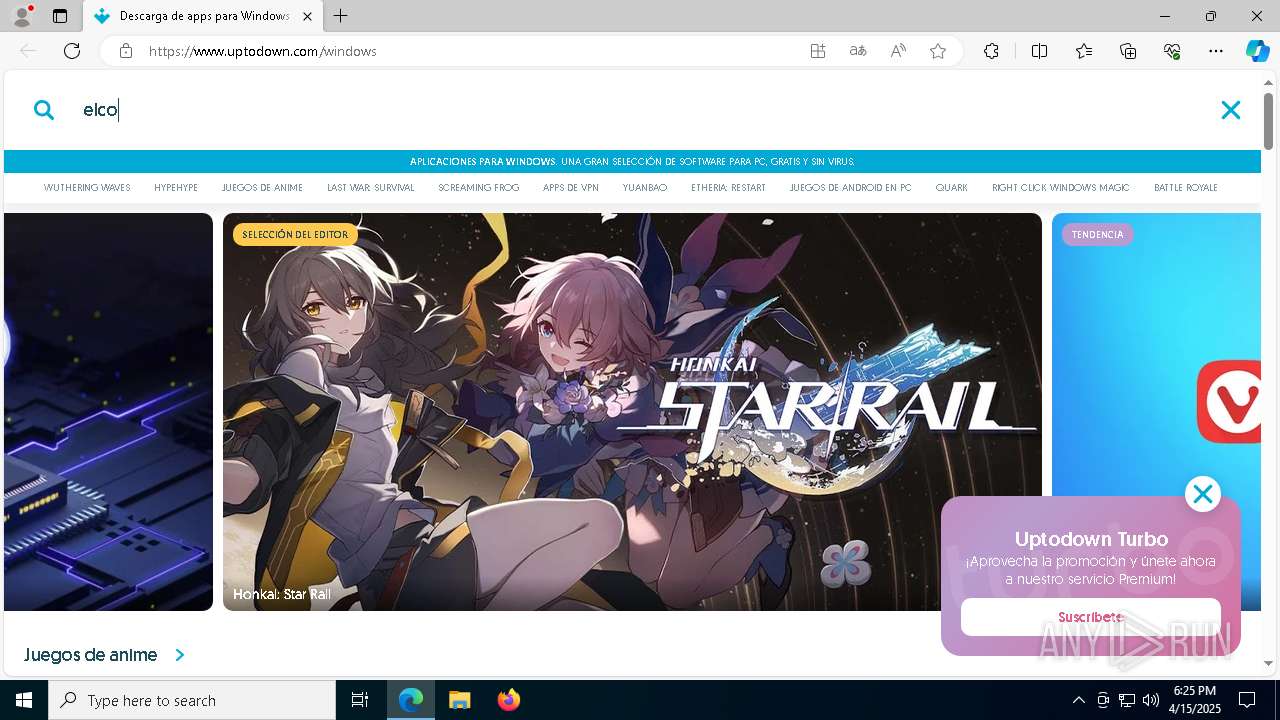1280x720 pixels.
Task: Open the Battle Royale link
Action: [1186, 188]
